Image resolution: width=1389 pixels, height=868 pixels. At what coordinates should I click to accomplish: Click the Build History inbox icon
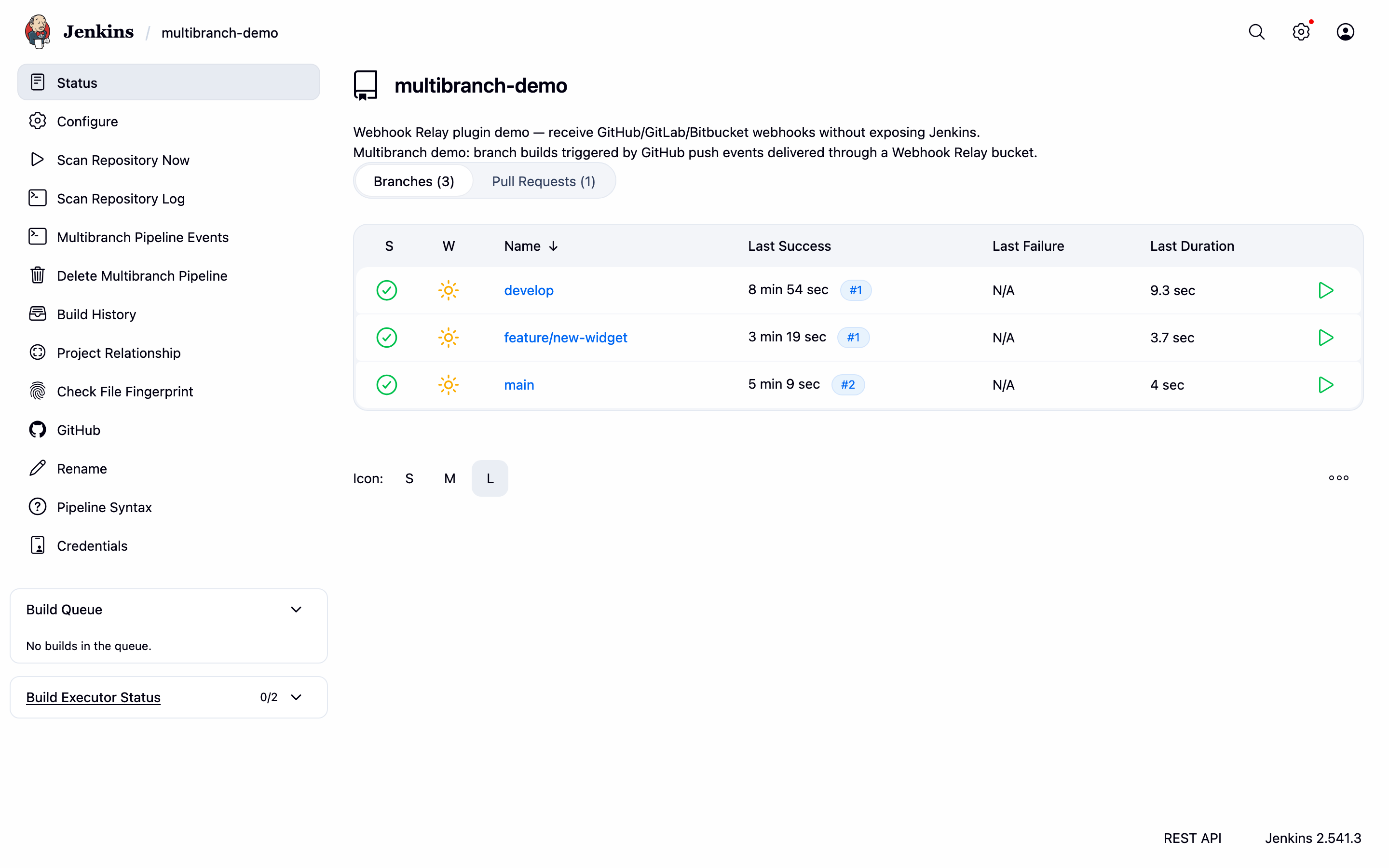coord(37,313)
